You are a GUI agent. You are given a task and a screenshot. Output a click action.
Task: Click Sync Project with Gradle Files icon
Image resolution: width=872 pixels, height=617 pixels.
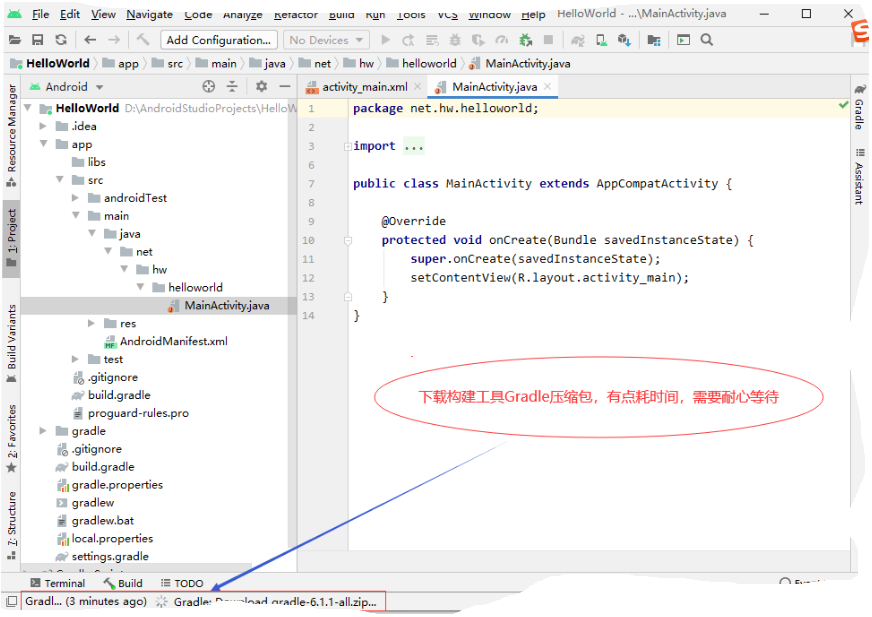pyautogui.click(x=578, y=40)
